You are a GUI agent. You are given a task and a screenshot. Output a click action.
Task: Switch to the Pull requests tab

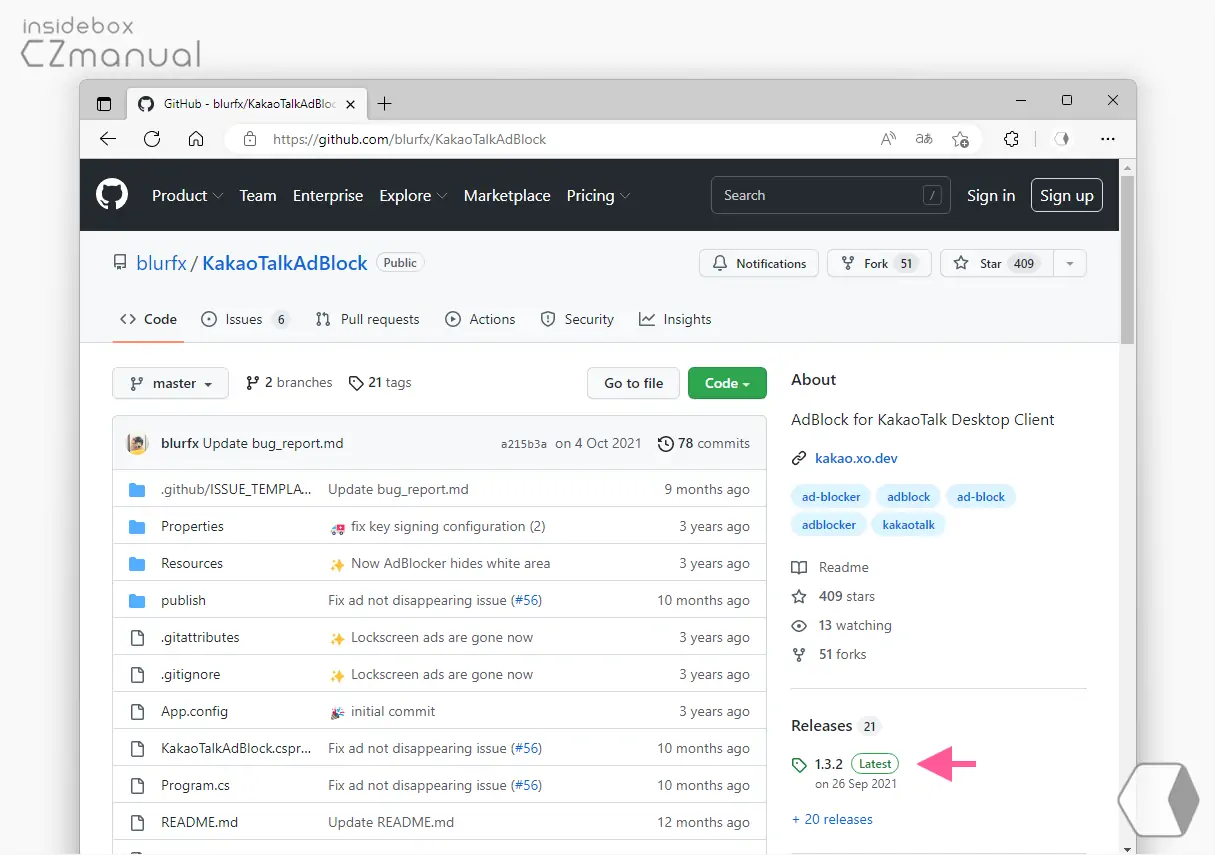367,319
